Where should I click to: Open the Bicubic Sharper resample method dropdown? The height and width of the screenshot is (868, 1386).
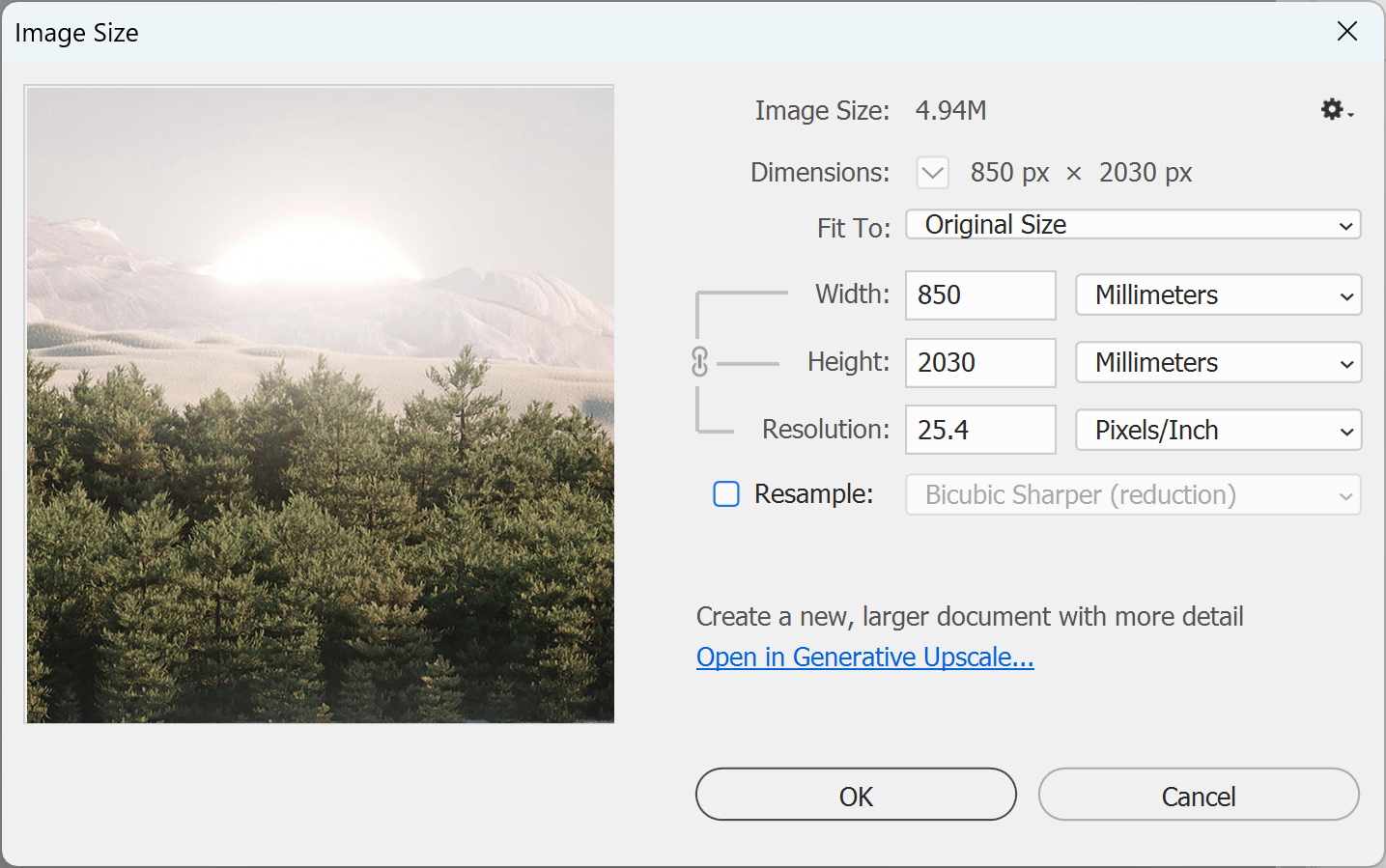tap(1133, 495)
